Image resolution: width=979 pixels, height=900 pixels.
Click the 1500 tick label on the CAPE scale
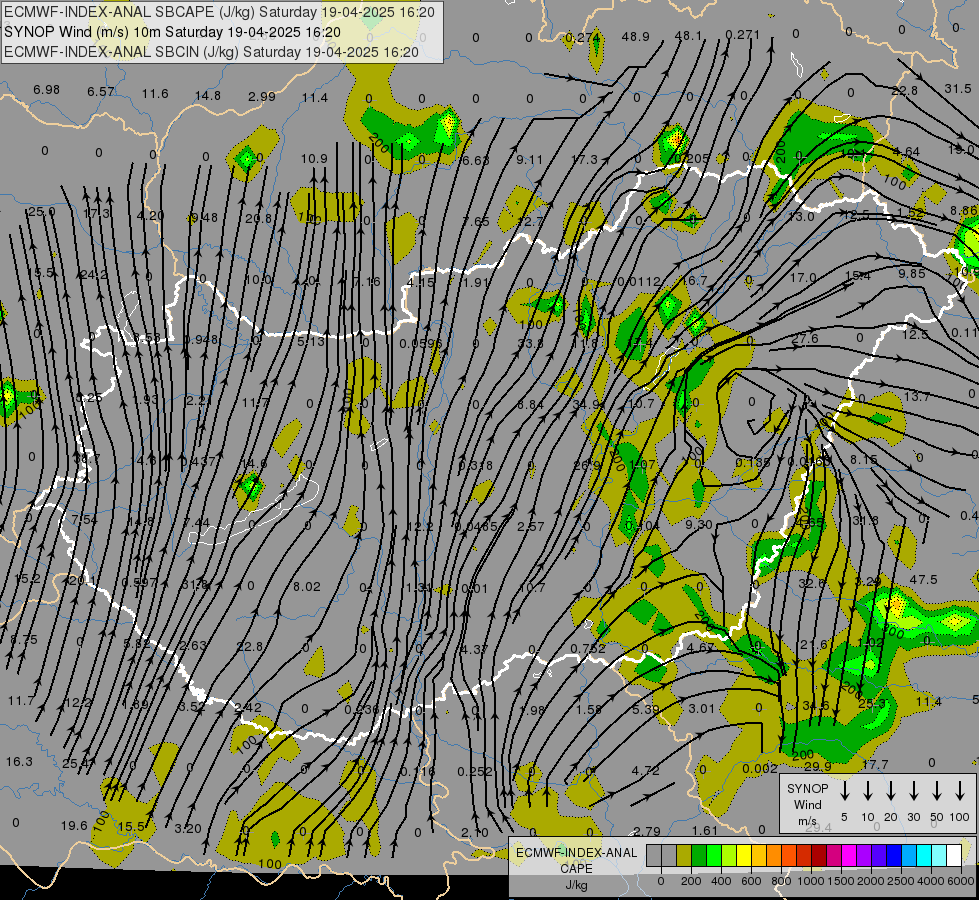pyautogui.click(x=841, y=881)
